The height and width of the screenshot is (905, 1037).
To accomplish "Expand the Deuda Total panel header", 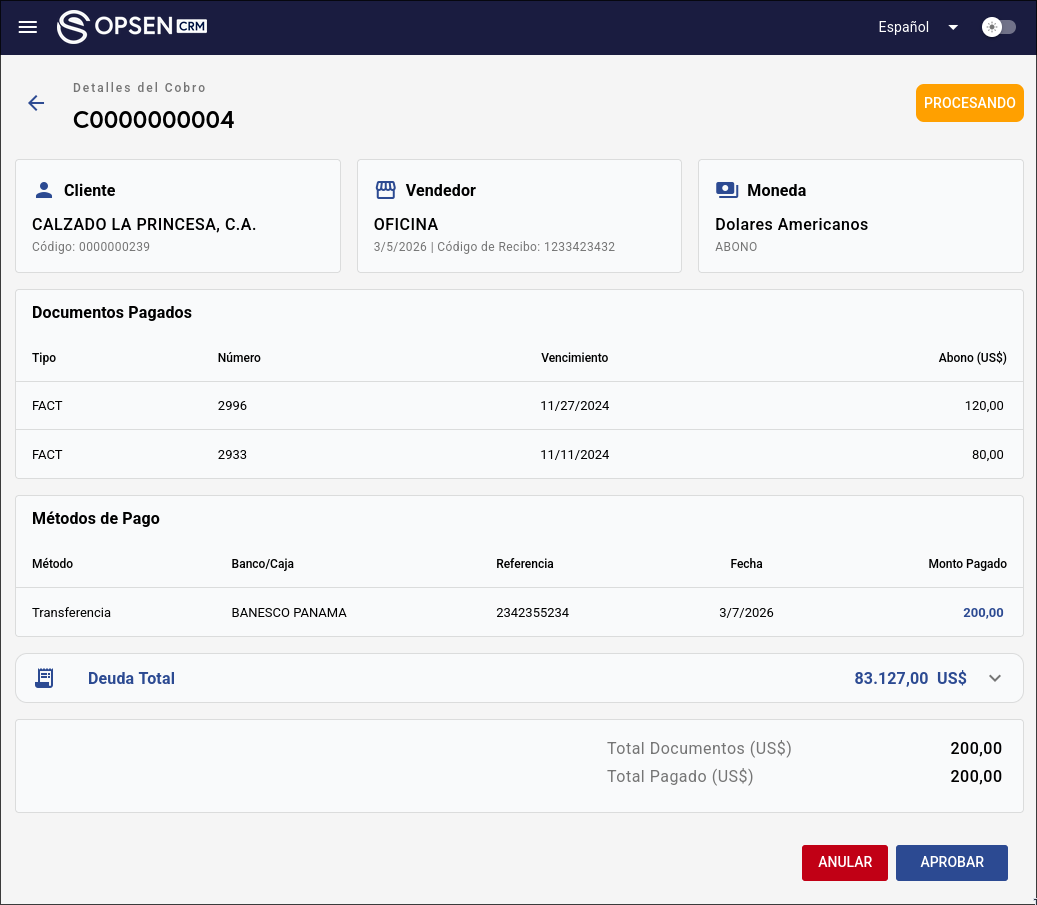I will (500, 678).
